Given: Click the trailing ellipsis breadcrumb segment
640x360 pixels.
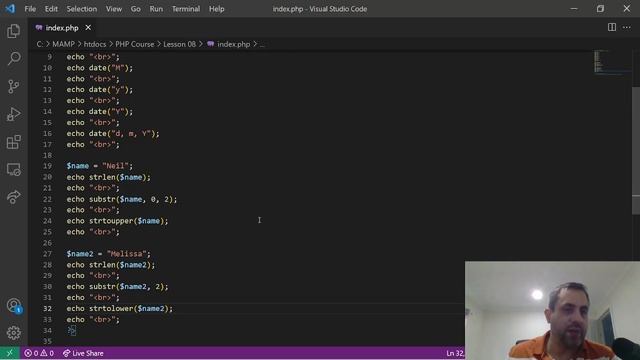Looking at the screenshot, I should (x=262, y=44).
